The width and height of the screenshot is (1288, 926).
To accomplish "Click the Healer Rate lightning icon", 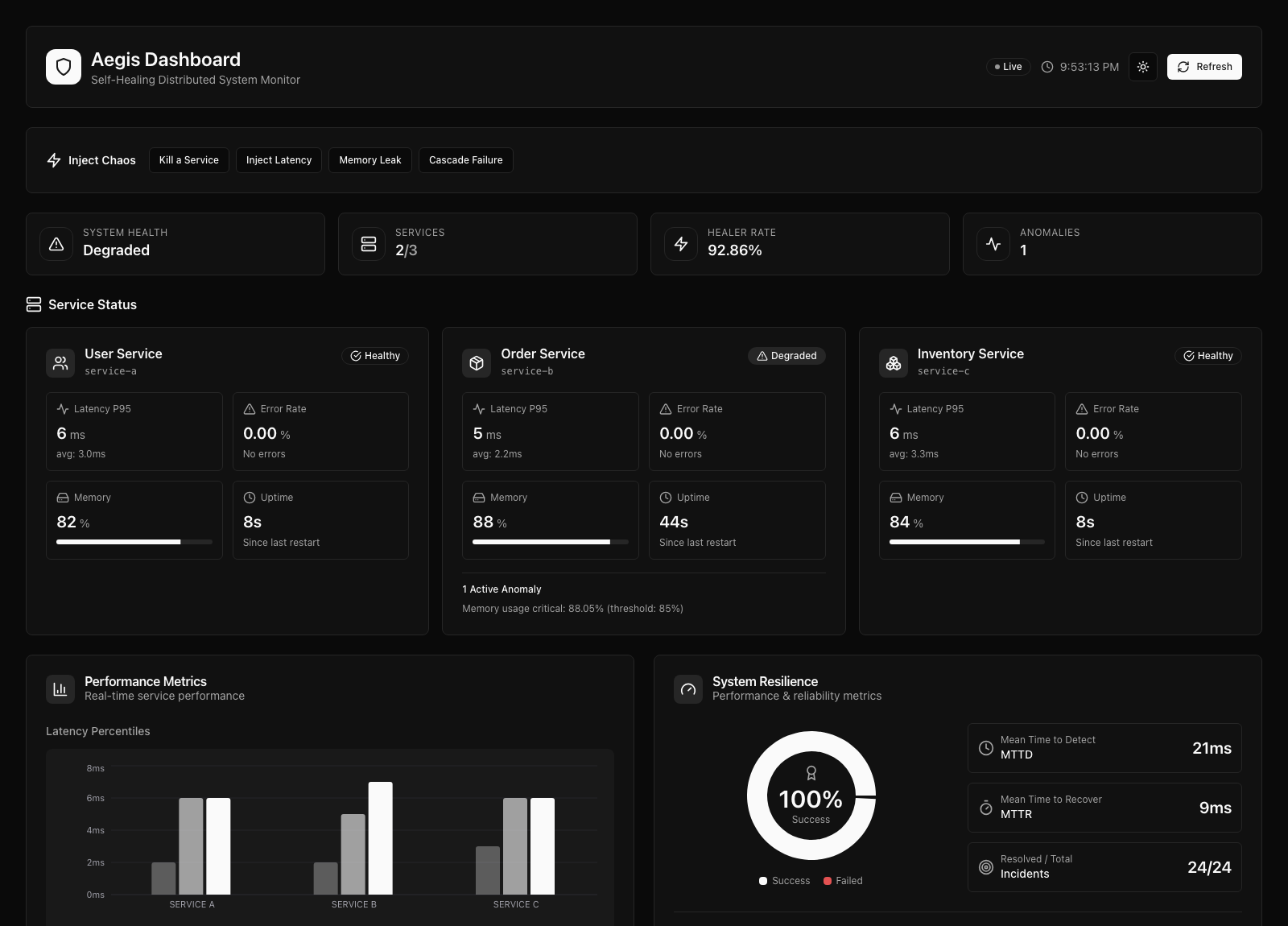I will coord(681,244).
